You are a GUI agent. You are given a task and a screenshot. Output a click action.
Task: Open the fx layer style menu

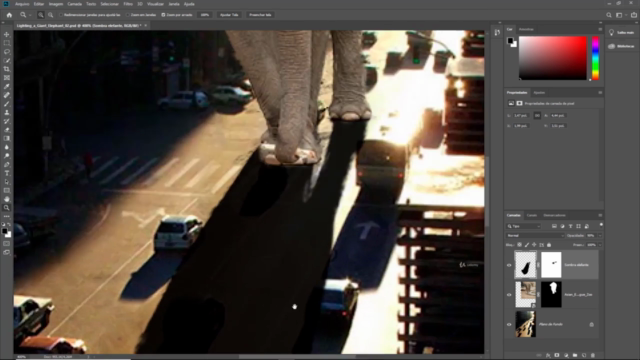(548, 356)
